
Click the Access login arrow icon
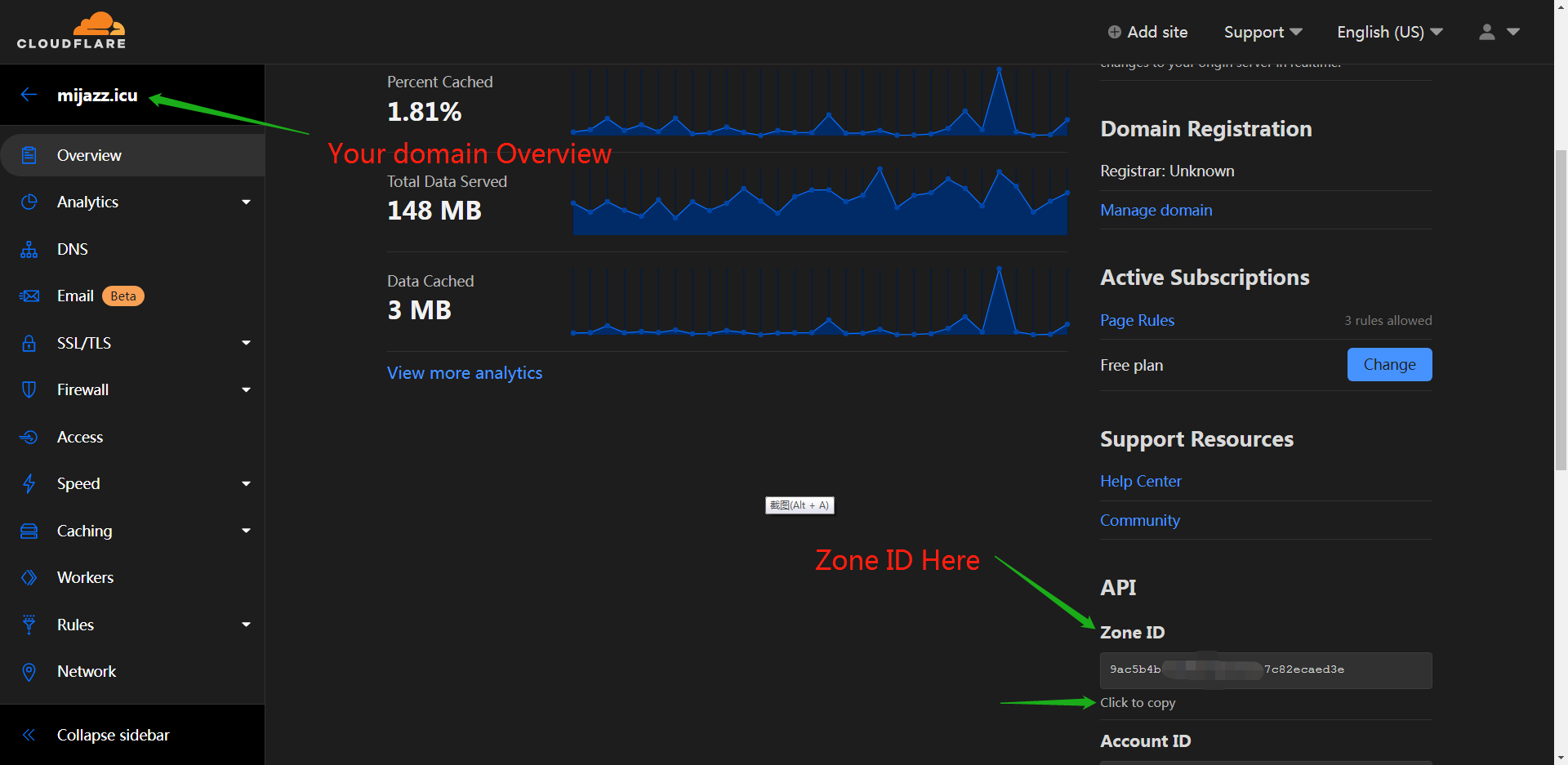point(29,437)
